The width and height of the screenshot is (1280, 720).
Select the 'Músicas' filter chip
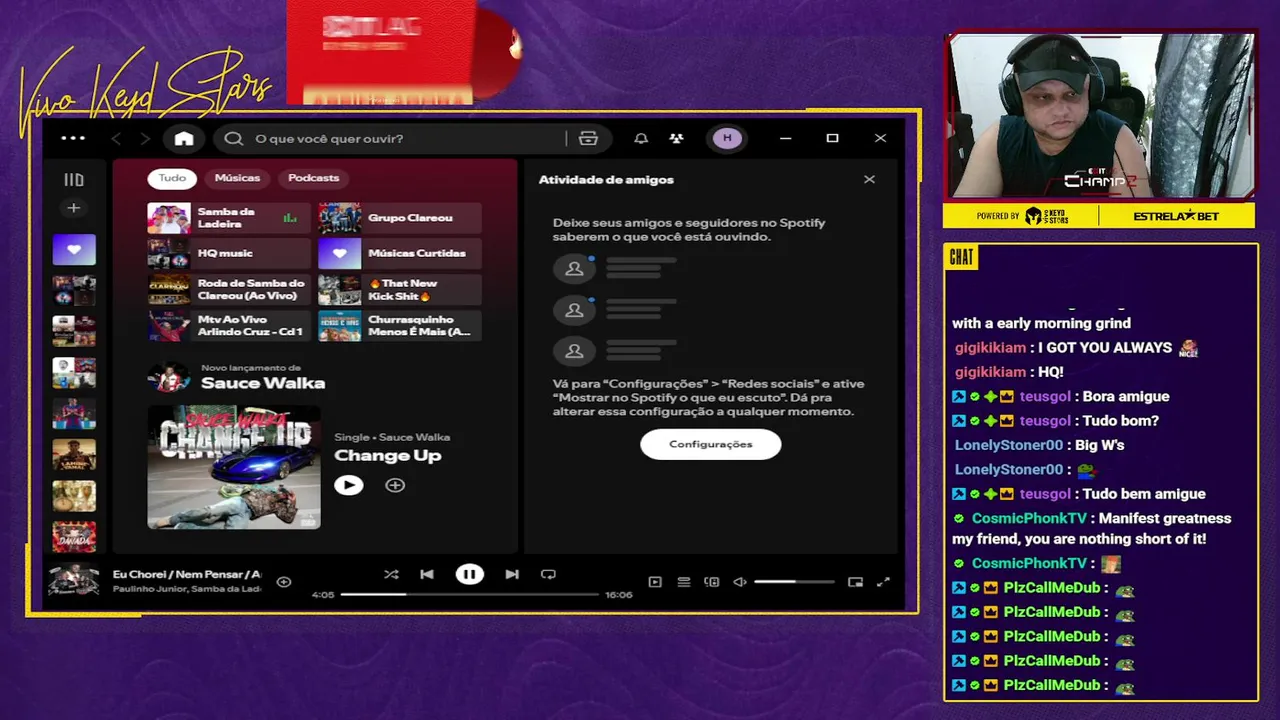tap(237, 178)
